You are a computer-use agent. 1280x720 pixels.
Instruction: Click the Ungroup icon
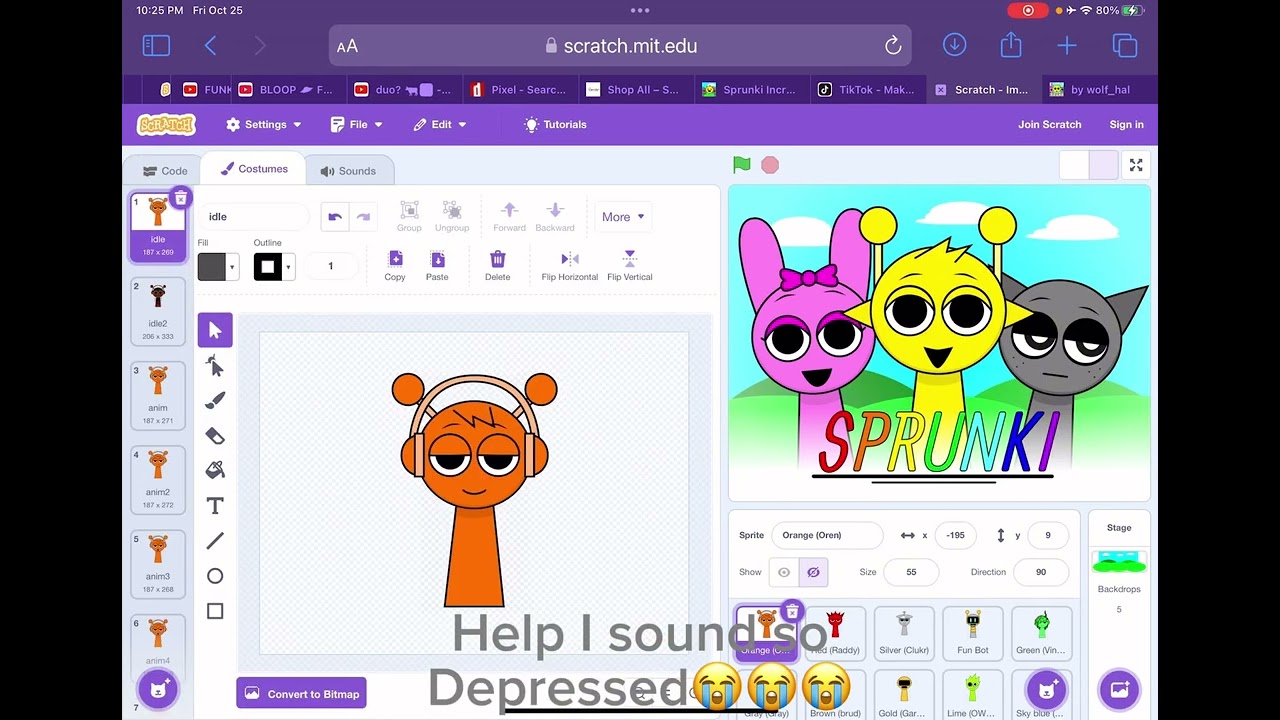point(452,216)
